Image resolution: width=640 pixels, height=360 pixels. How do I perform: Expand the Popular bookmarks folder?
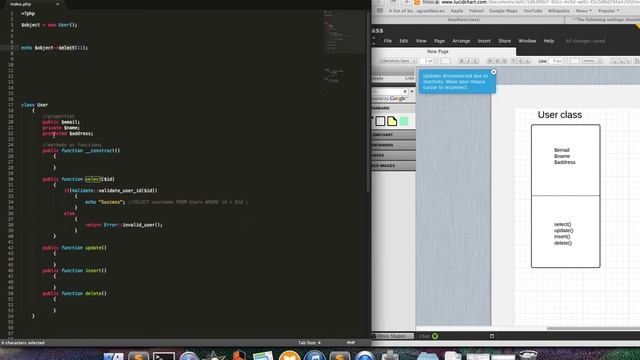[609, 11]
